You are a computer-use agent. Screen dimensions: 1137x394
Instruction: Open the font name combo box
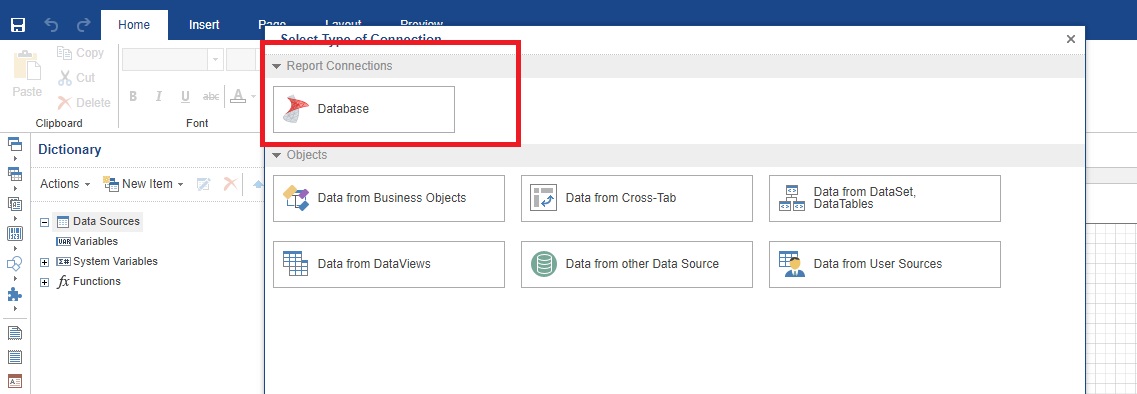pyautogui.click(x=173, y=59)
